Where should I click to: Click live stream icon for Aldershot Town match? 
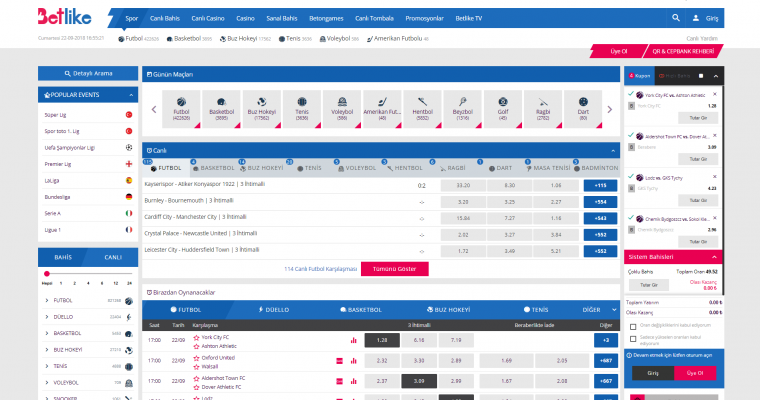pyautogui.click(x=339, y=382)
